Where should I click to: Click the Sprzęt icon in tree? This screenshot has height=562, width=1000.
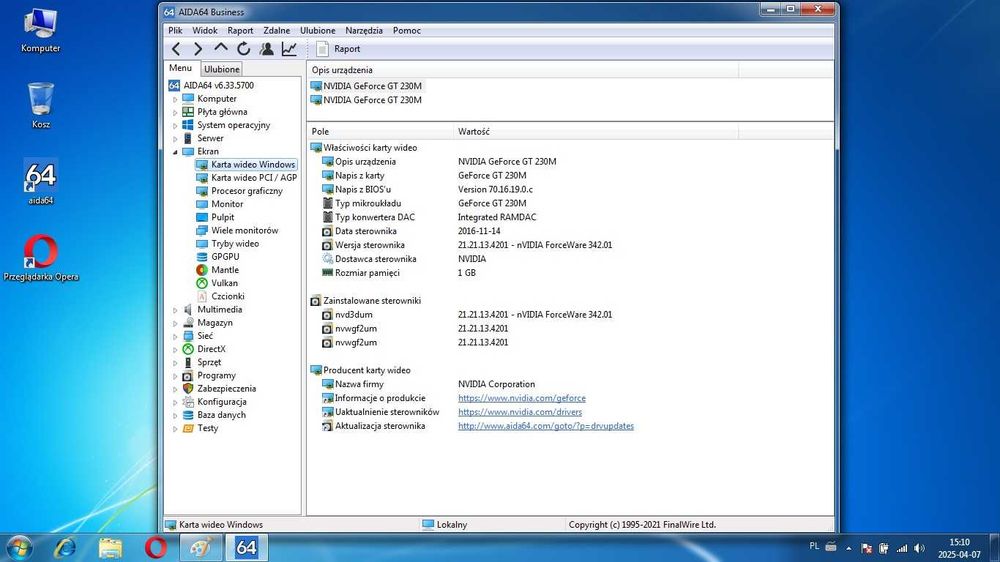point(188,362)
